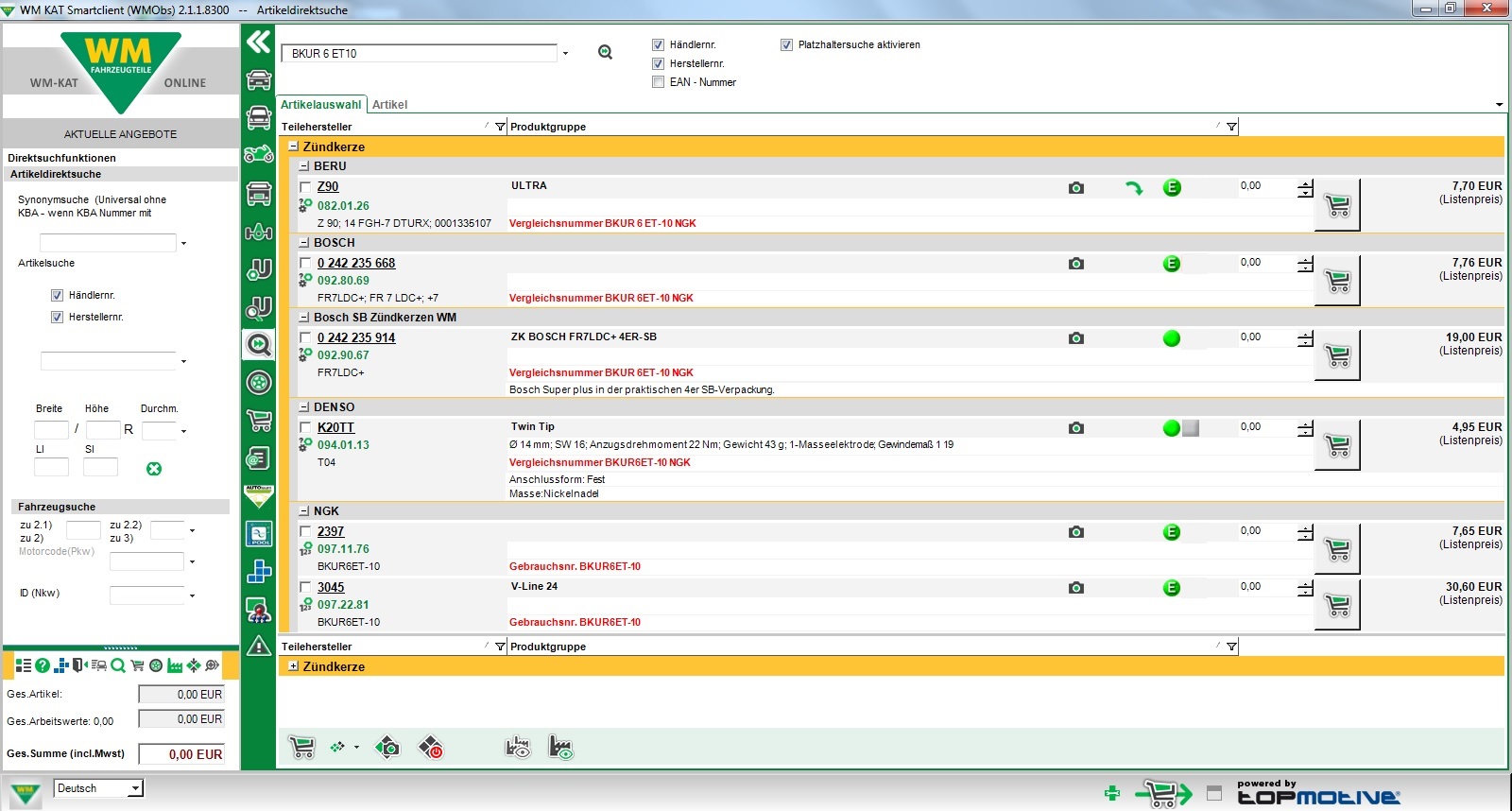Viewport: 1512px width, 811px height.
Task: Select checkbox for NGK article 2397
Action: coord(305,532)
